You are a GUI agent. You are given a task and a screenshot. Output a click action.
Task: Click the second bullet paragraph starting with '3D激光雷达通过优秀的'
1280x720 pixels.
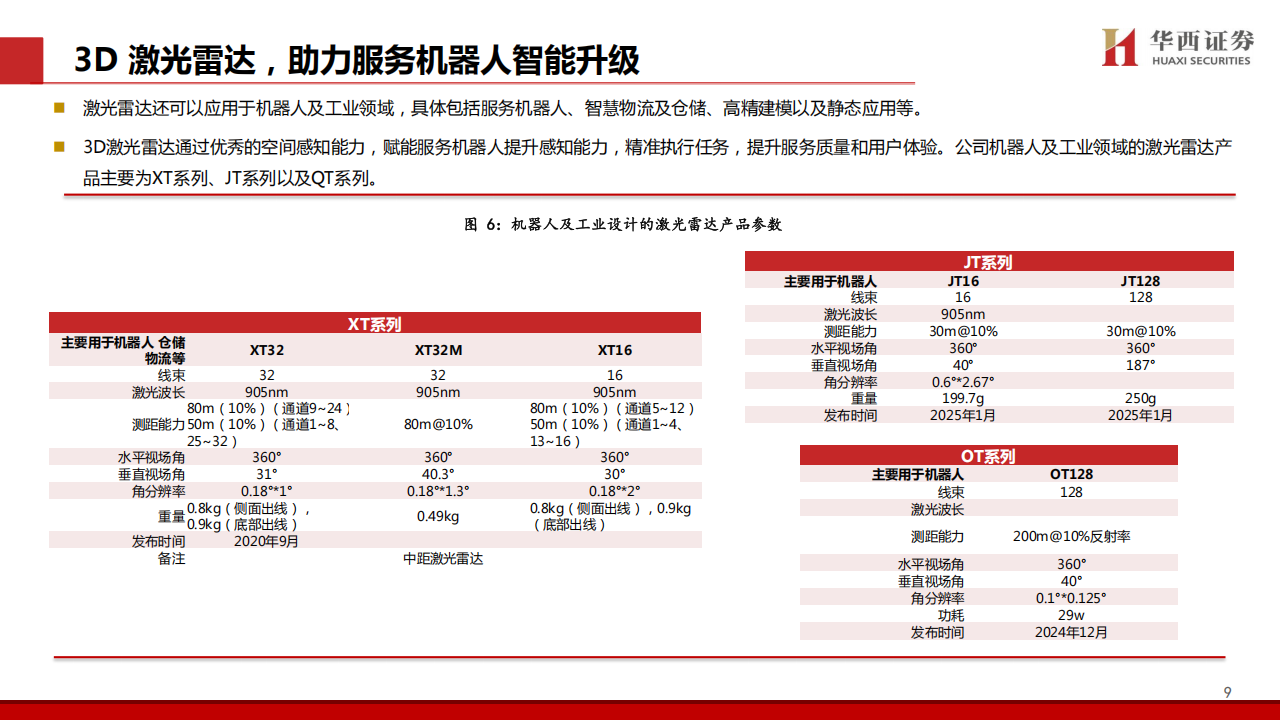coord(658,164)
